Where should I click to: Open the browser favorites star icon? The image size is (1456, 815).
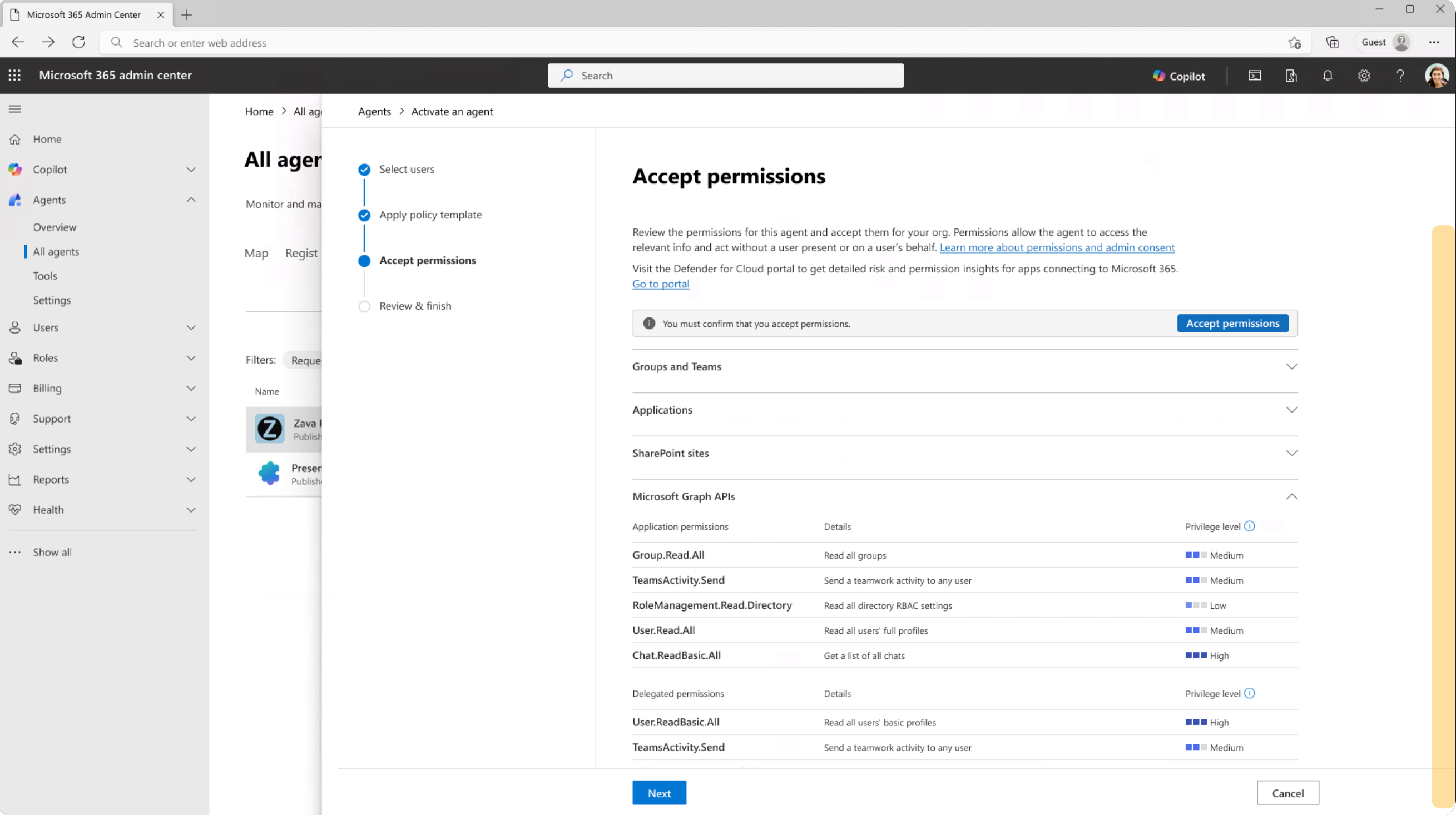tap(1294, 42)
